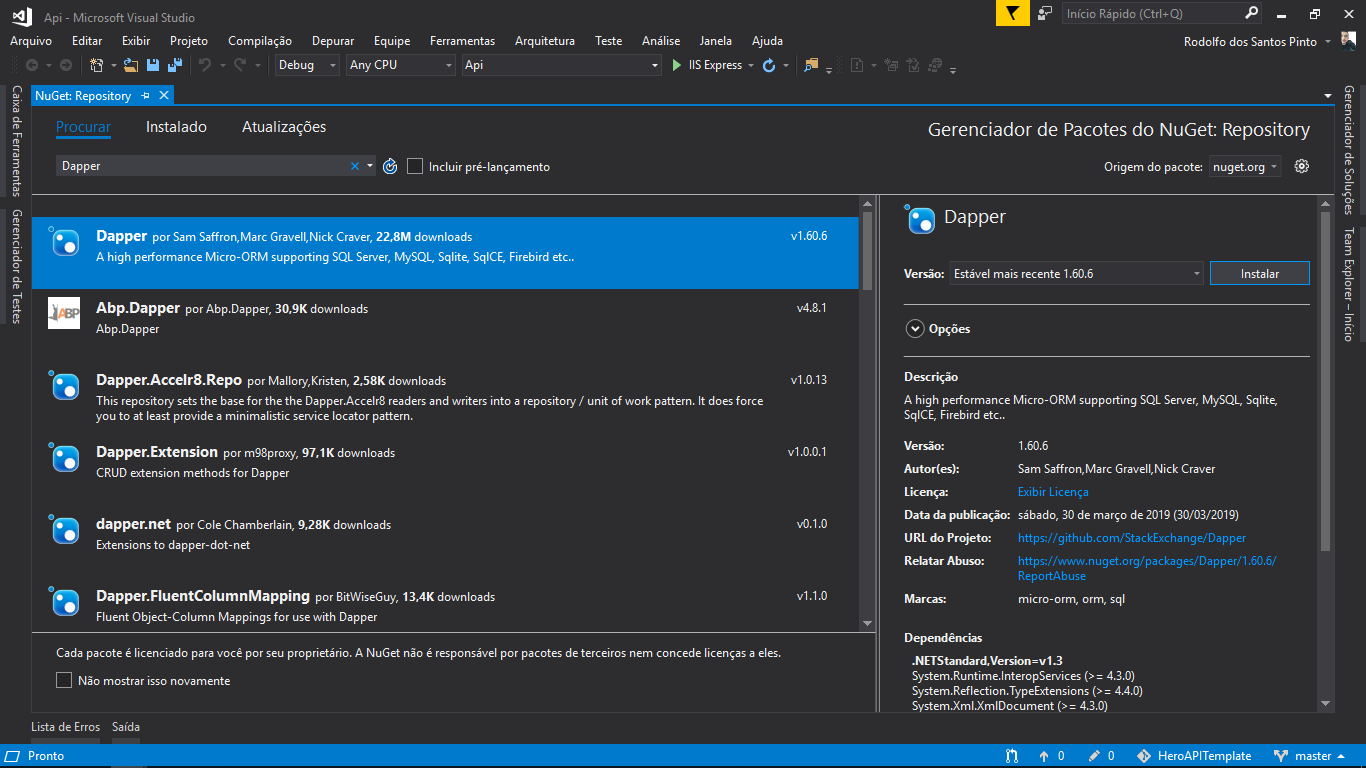The height and width of the screenshot is (768, 1366).
Task: Click the Save toolbar icon
Action: point(153,65)
